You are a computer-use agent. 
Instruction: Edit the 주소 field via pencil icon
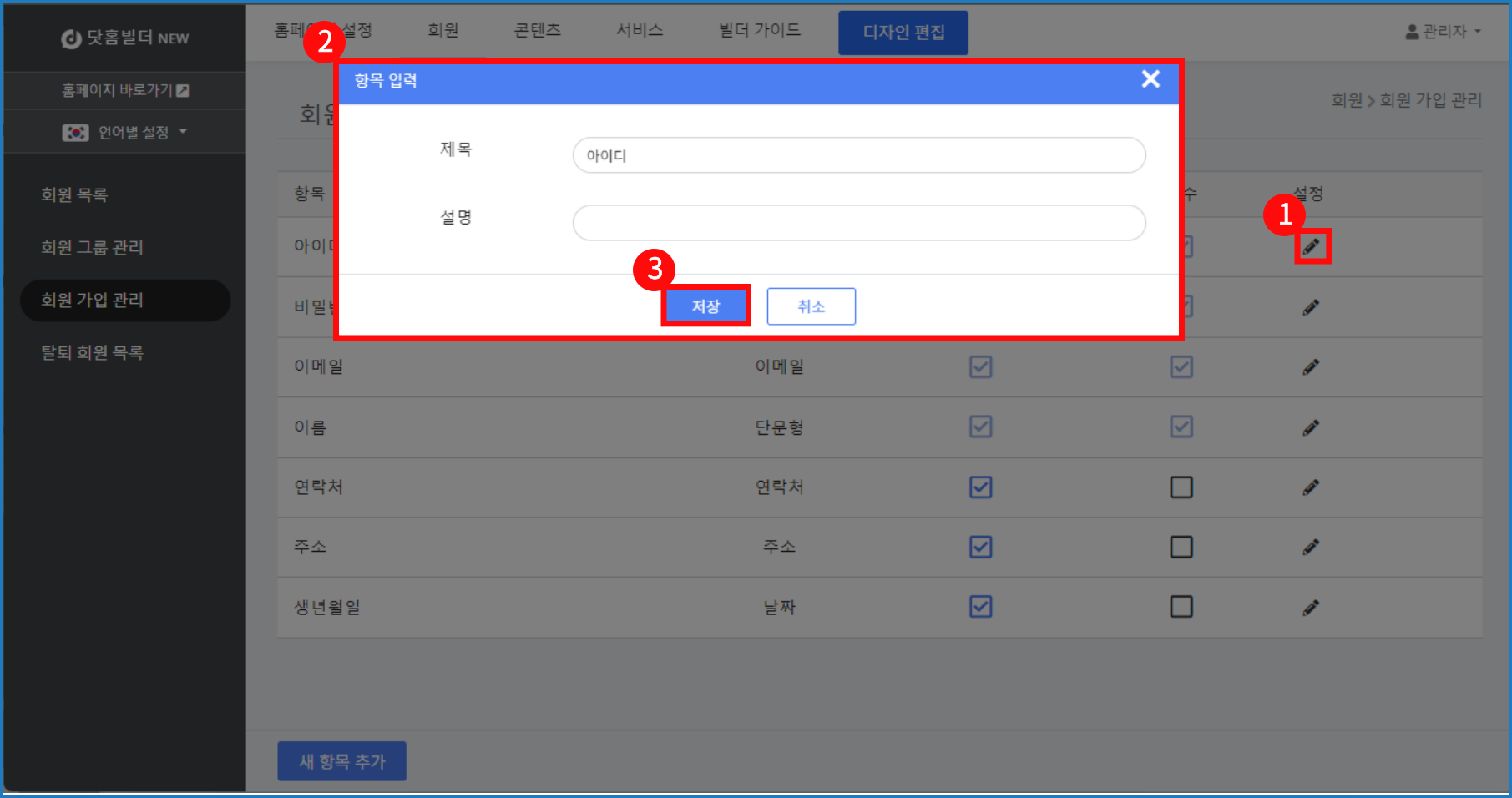(x=1311, y=548)
